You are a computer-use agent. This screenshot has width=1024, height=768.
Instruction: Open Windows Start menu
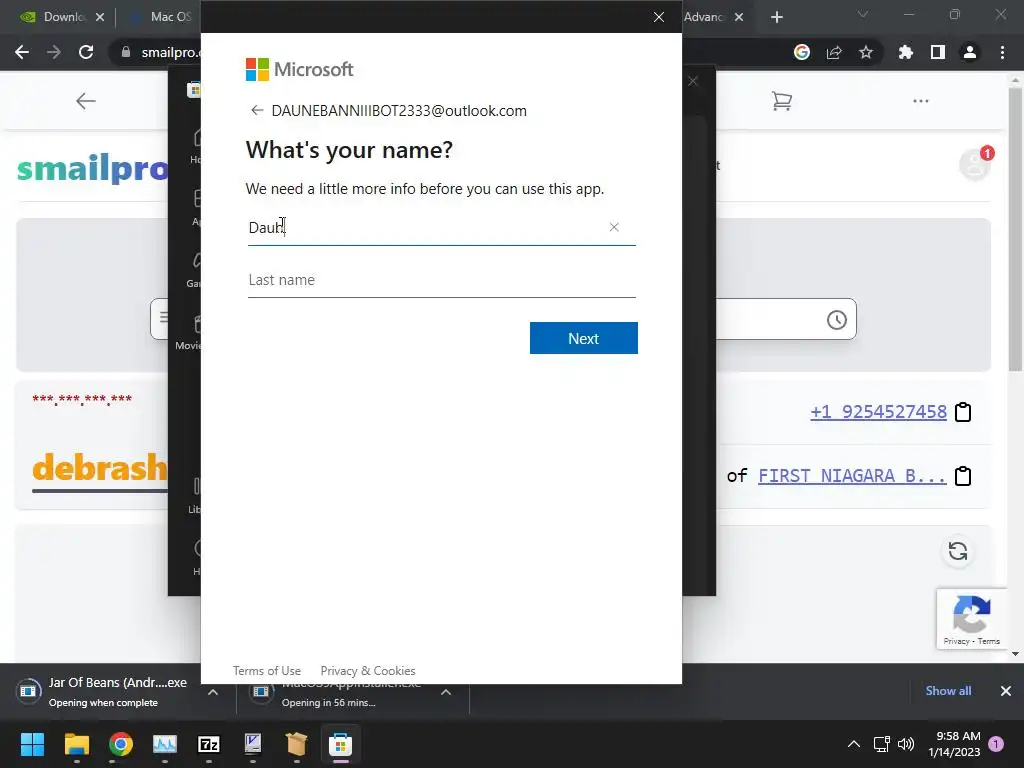pyautogui.click(x=32, y=744)
